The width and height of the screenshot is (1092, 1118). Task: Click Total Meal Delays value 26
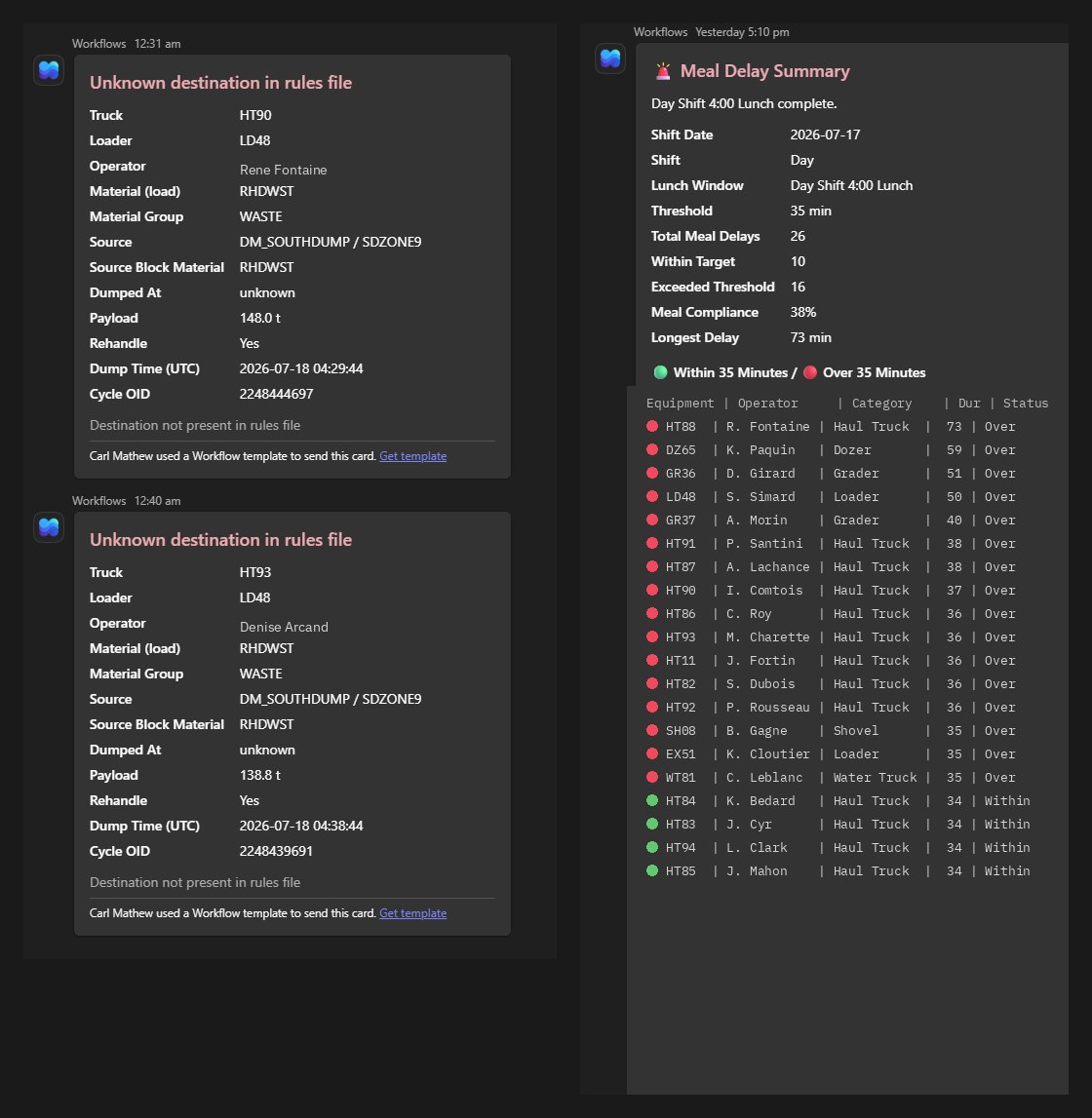798,236
